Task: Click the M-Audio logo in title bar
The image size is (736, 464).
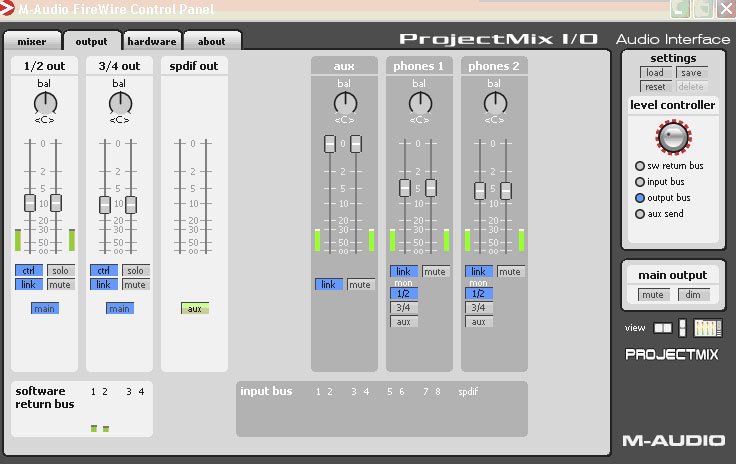Action: [8, 8]
